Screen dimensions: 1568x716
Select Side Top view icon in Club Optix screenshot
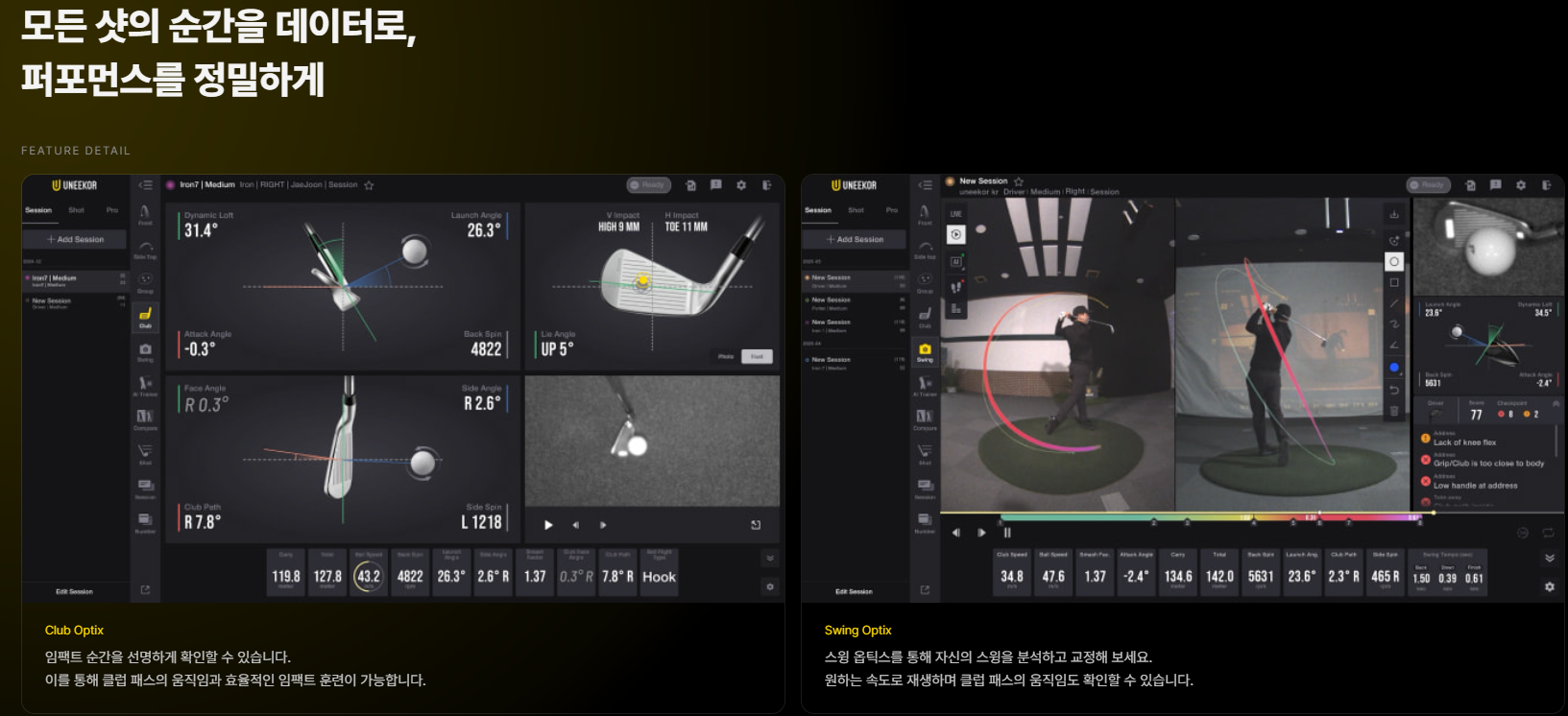145,249
